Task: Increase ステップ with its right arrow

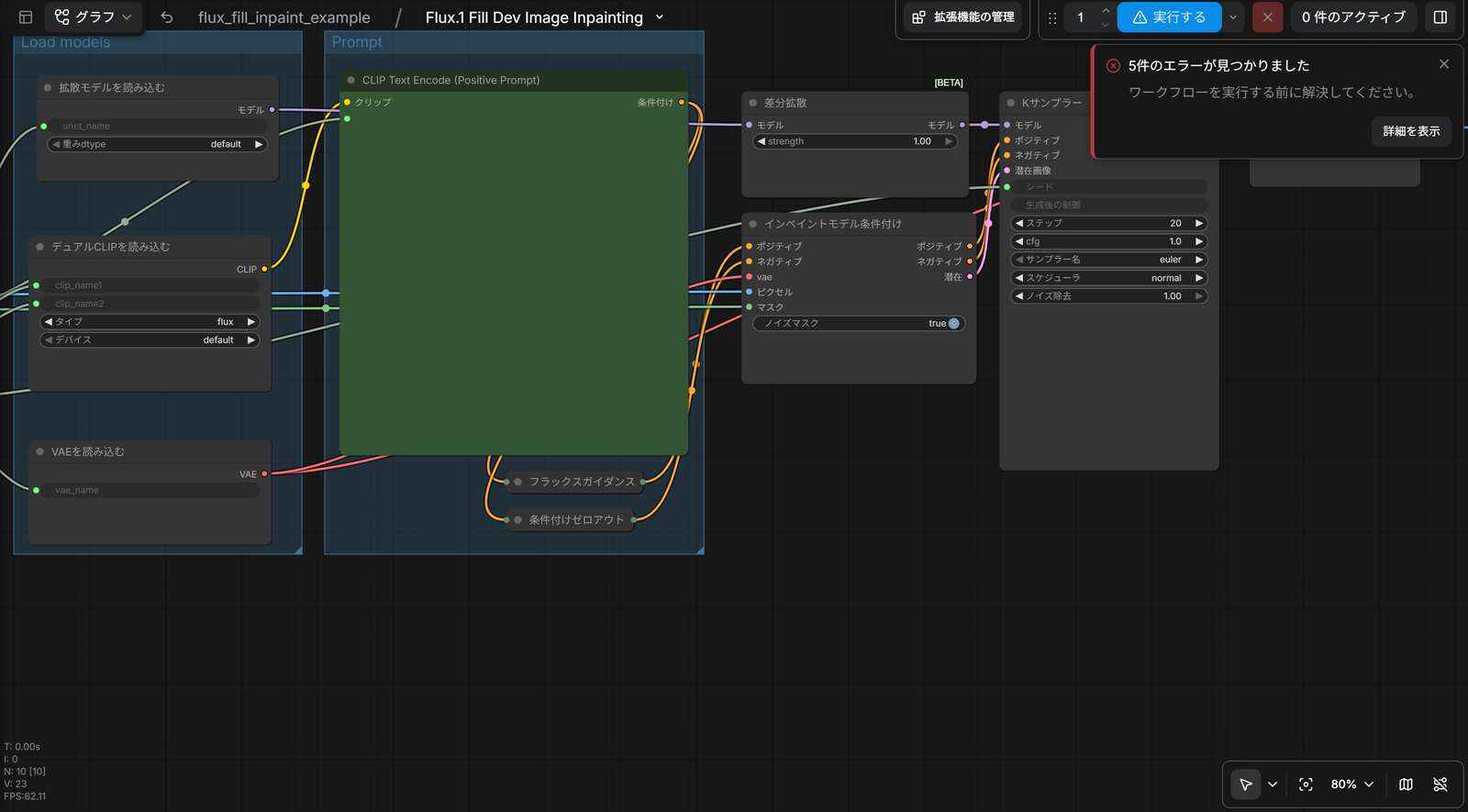Action: click(x=1198, y=223)
